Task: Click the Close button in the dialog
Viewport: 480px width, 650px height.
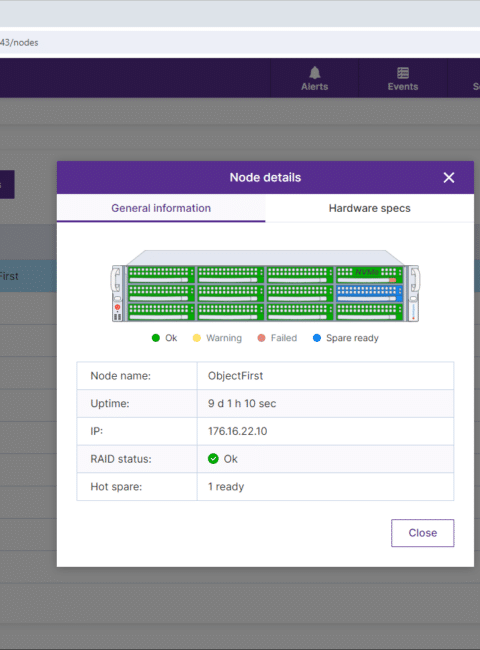Action: click(x=422, y=533)
